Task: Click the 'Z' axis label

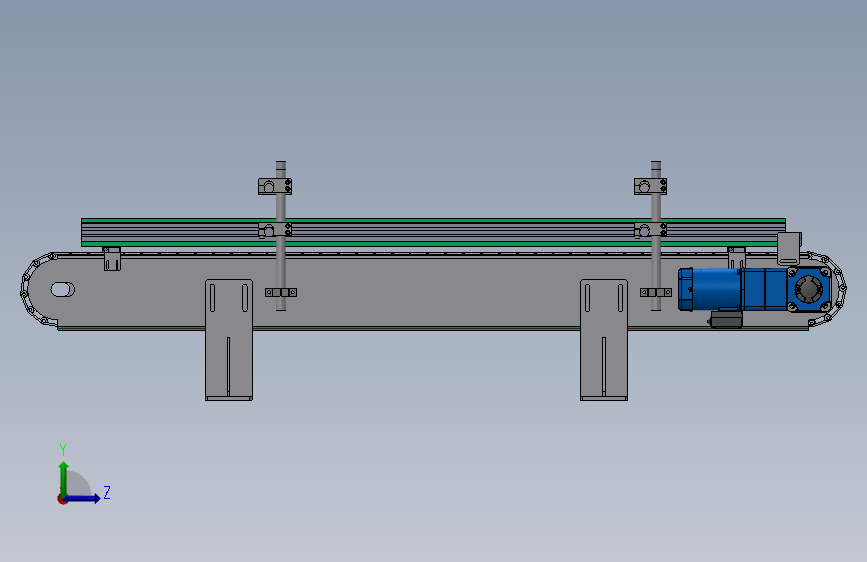Action: (107, 492)
